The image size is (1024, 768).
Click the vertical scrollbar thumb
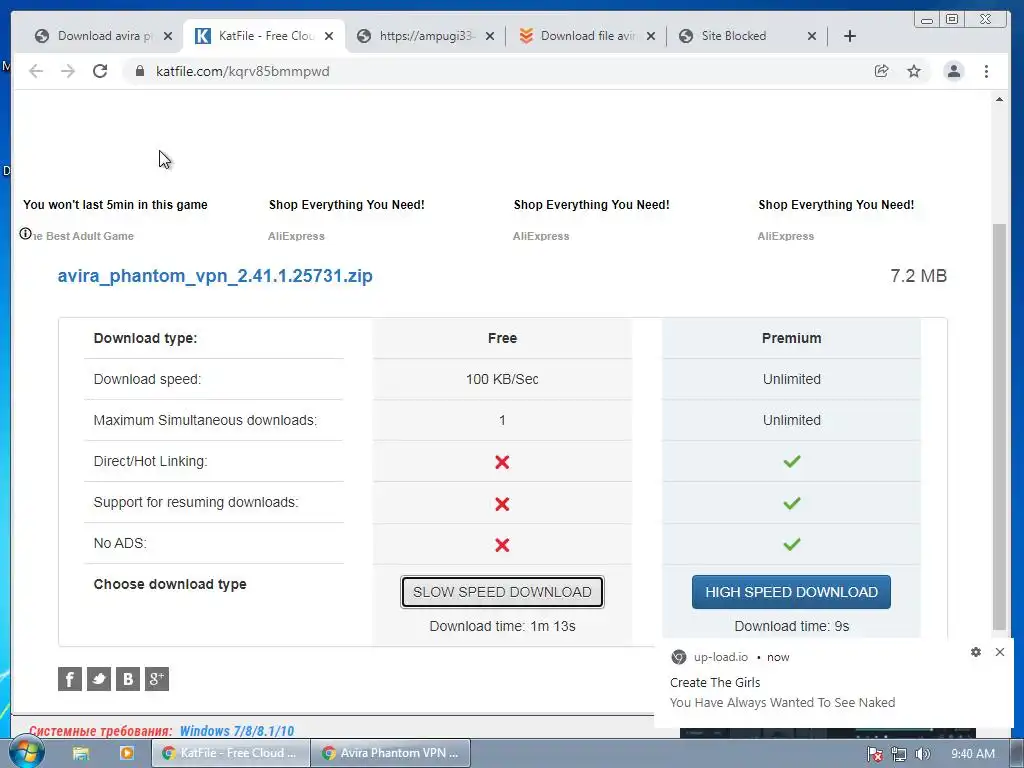pyautogui.click(x=999, y=426)
